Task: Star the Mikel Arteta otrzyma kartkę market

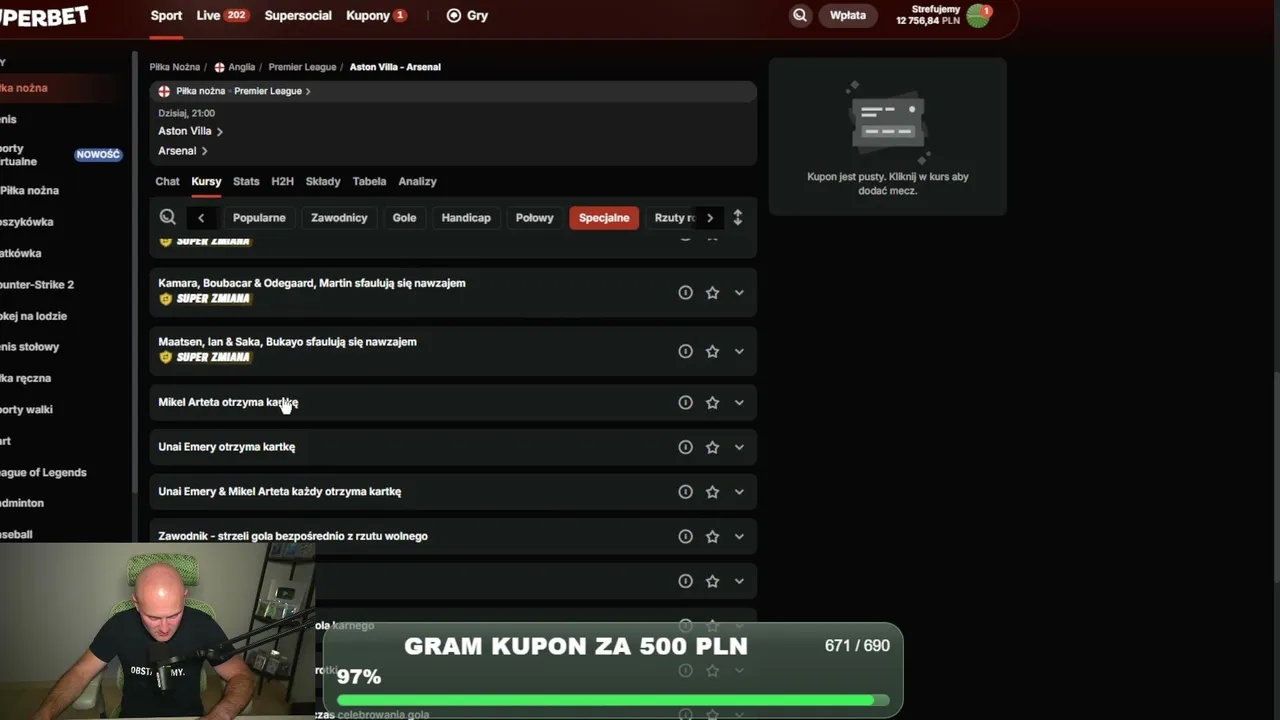Action: [x=712, y=402]
